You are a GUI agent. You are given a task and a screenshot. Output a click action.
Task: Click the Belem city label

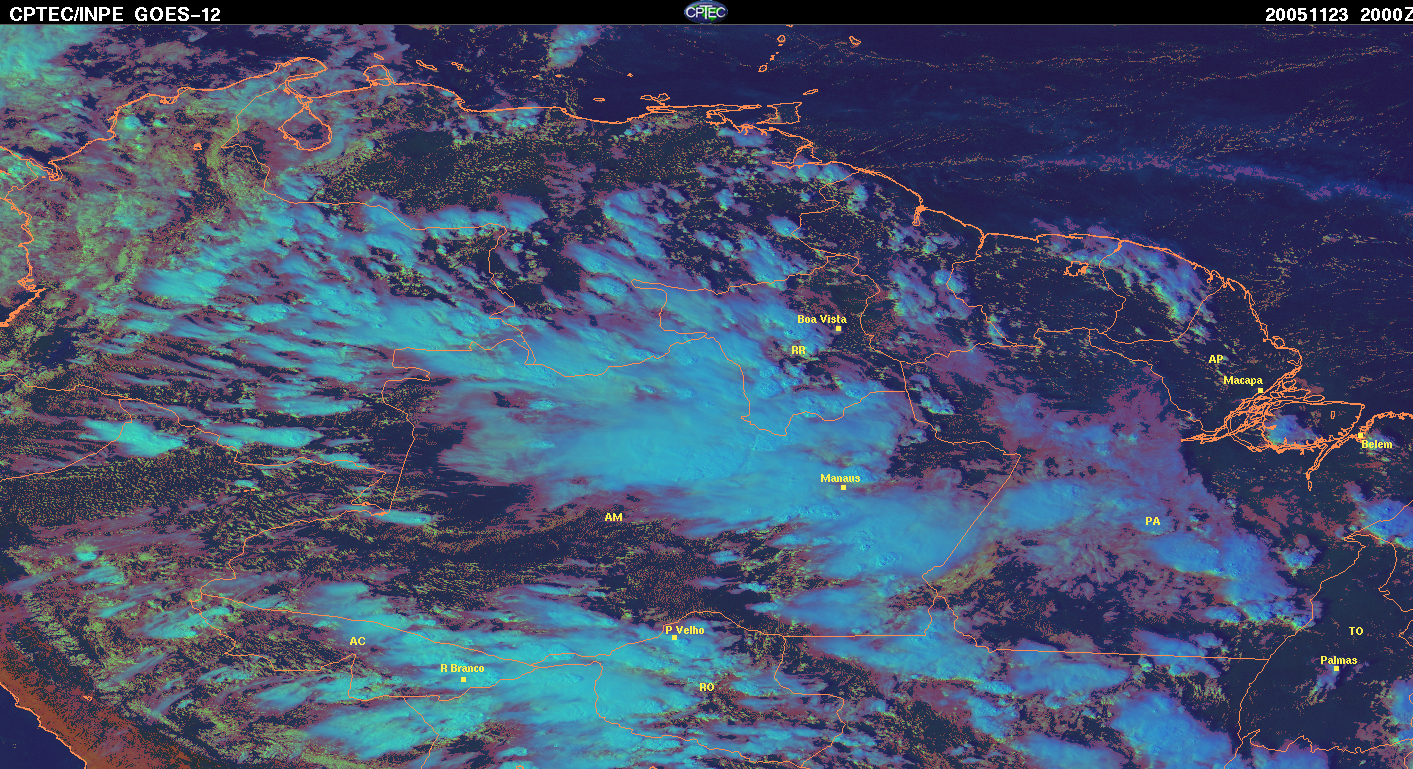coord(1376,444)
